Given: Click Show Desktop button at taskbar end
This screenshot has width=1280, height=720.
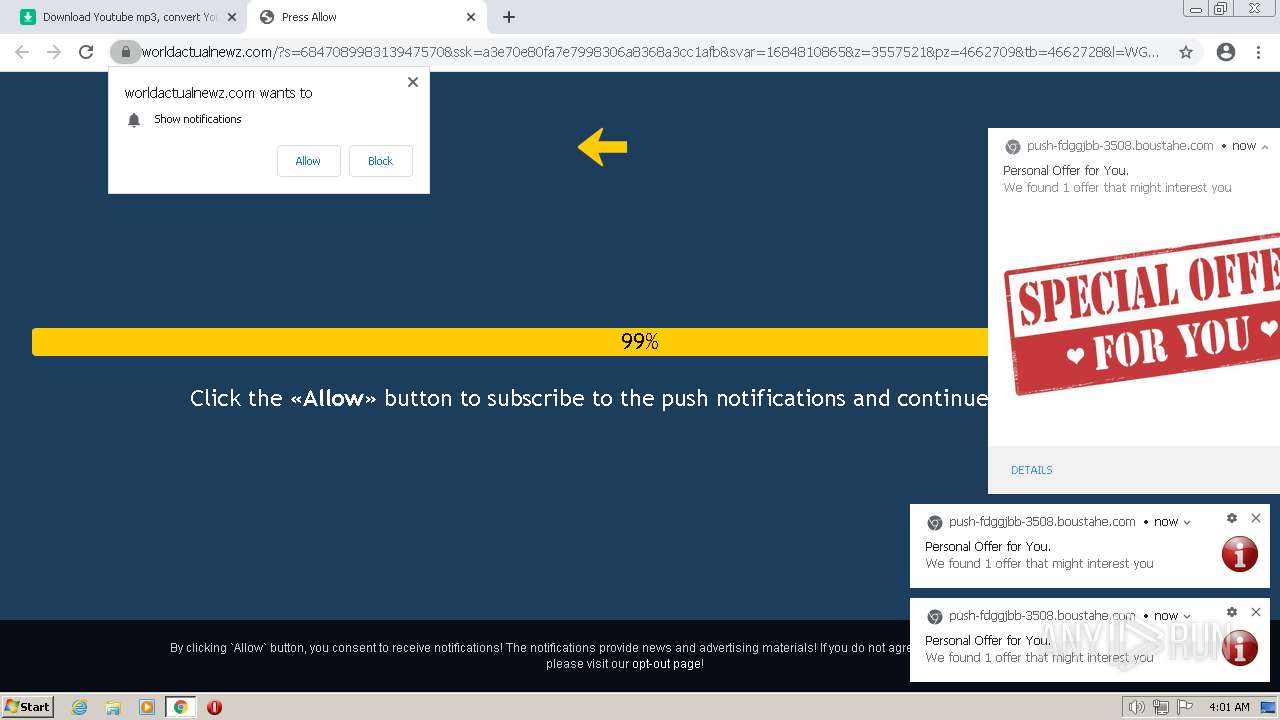Looking at the screenshot, I should coord(1268,707).
